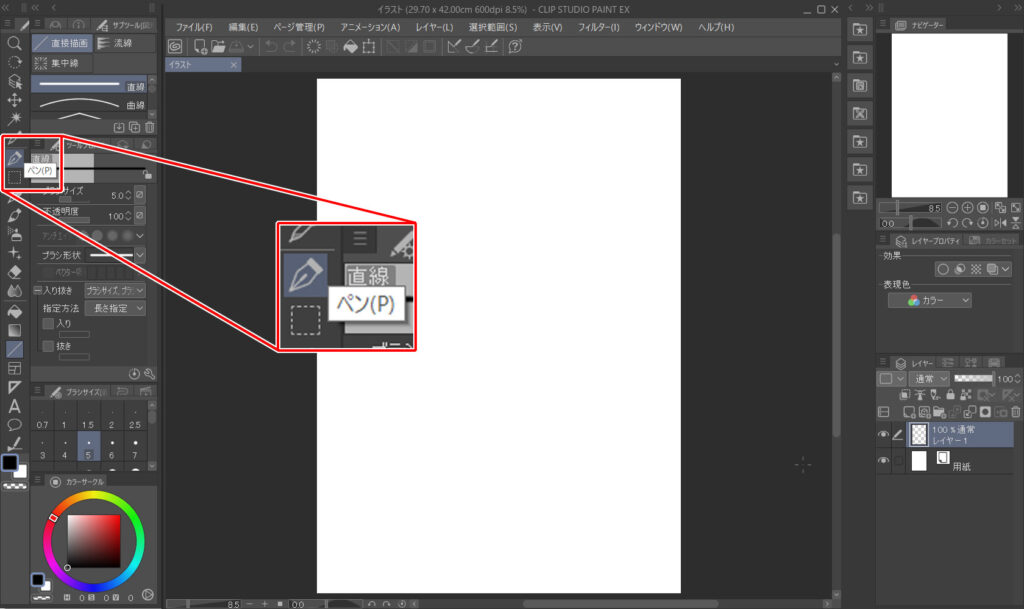Pick the Move layer tool

tap(14, 100)
